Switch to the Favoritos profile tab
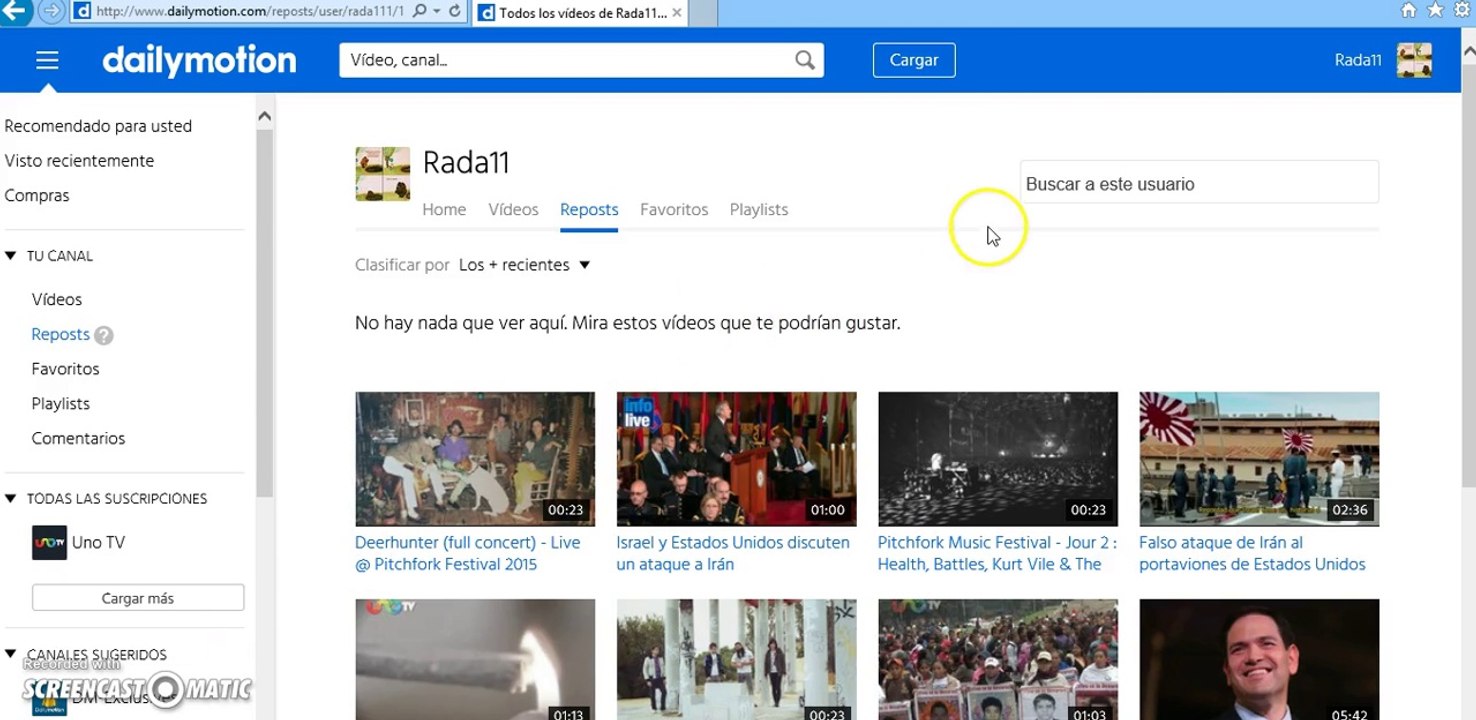This screenshot has height=720, width=1476. (674, 210)
